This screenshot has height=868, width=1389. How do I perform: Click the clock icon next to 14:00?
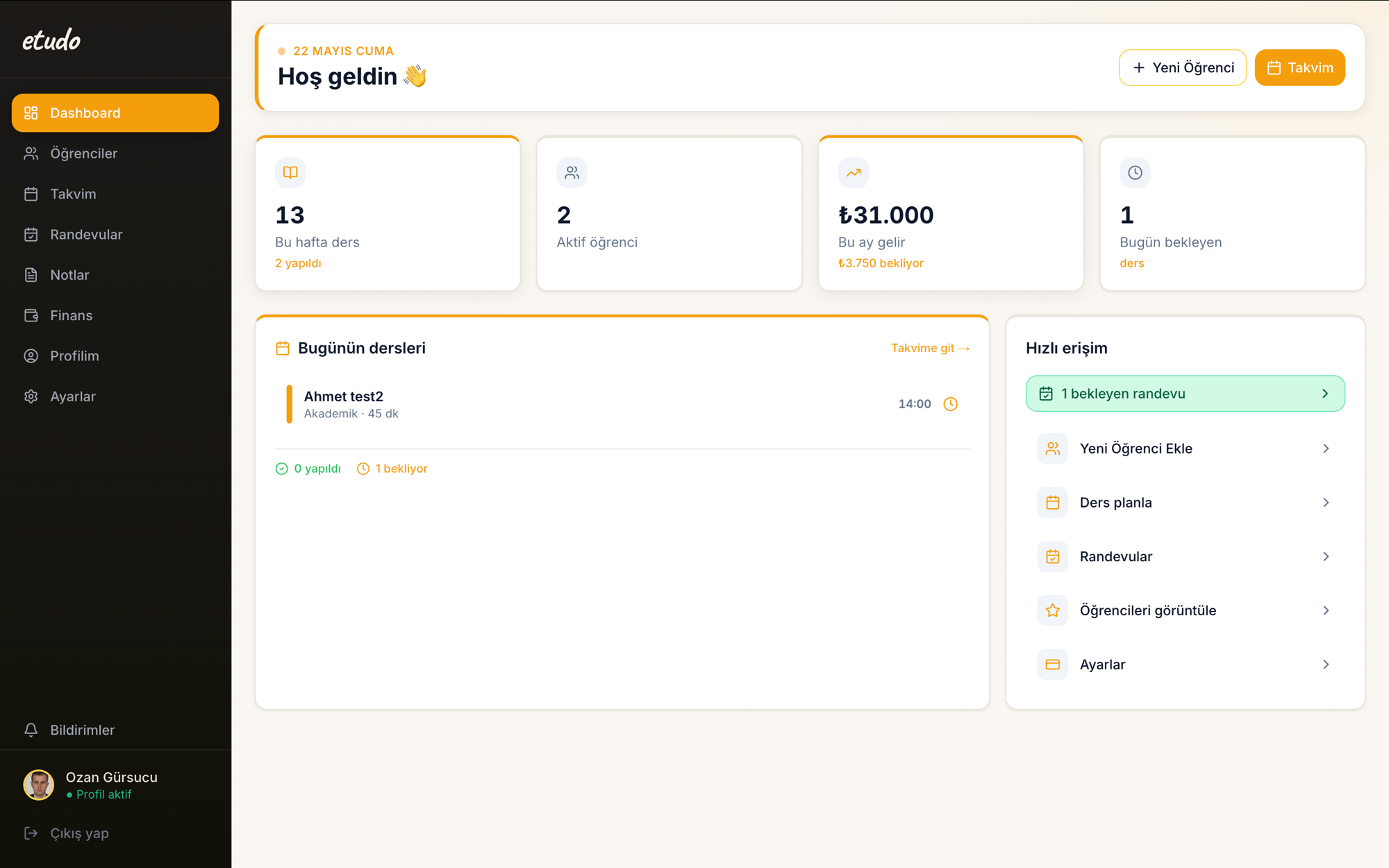[x=951, y=404]
